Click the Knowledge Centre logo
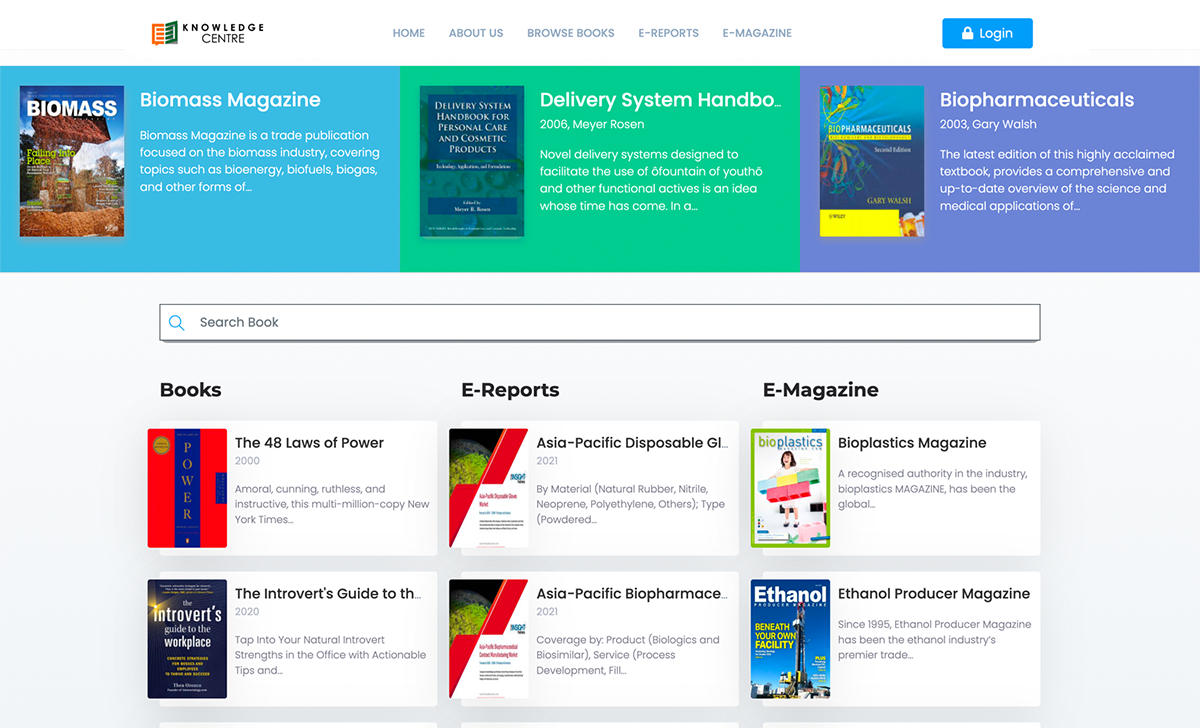 (207, 33)
